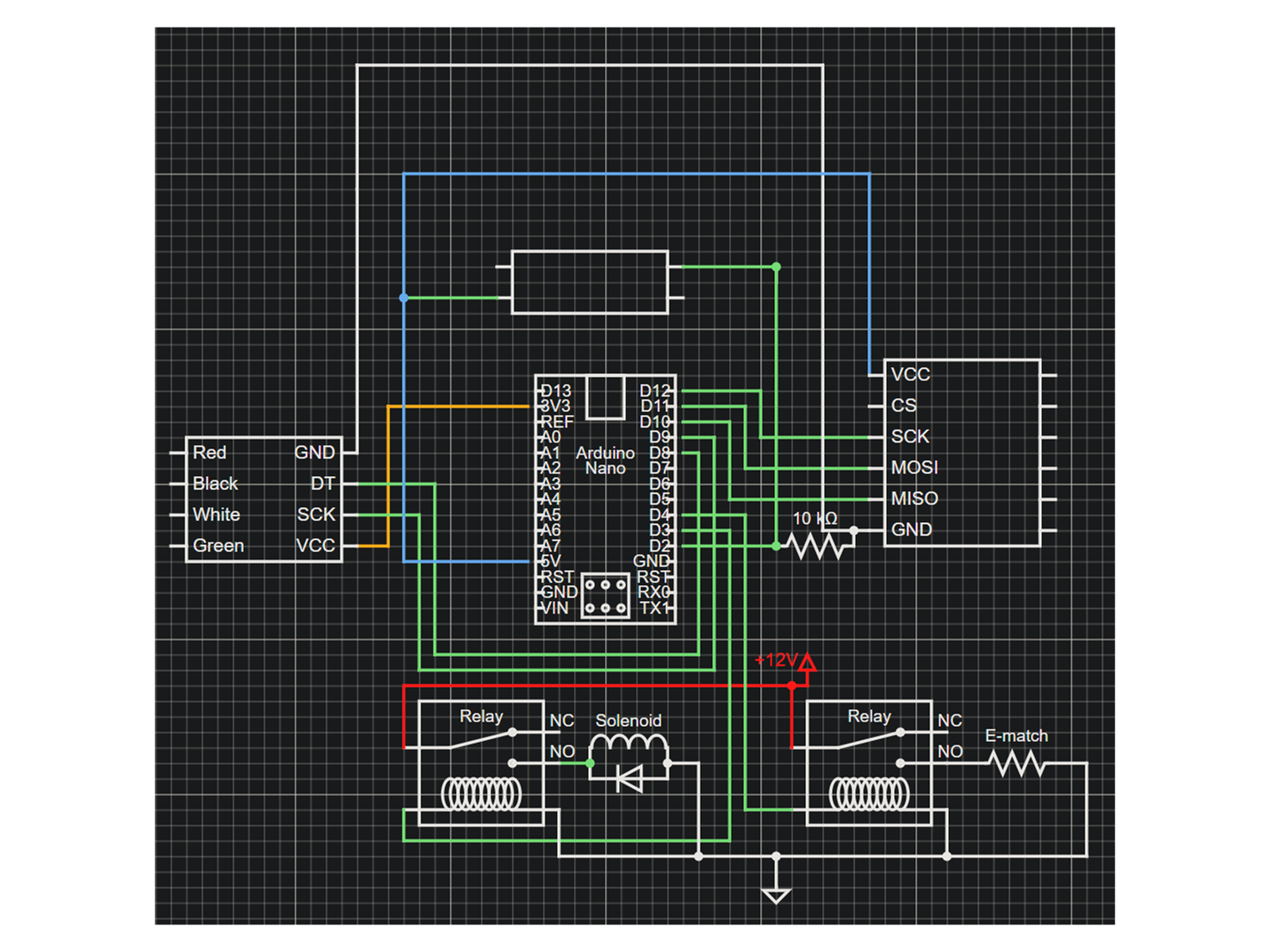This screenshot has width=1270, height=952.
Task: Click the D13 pin label
Action: 556,390
